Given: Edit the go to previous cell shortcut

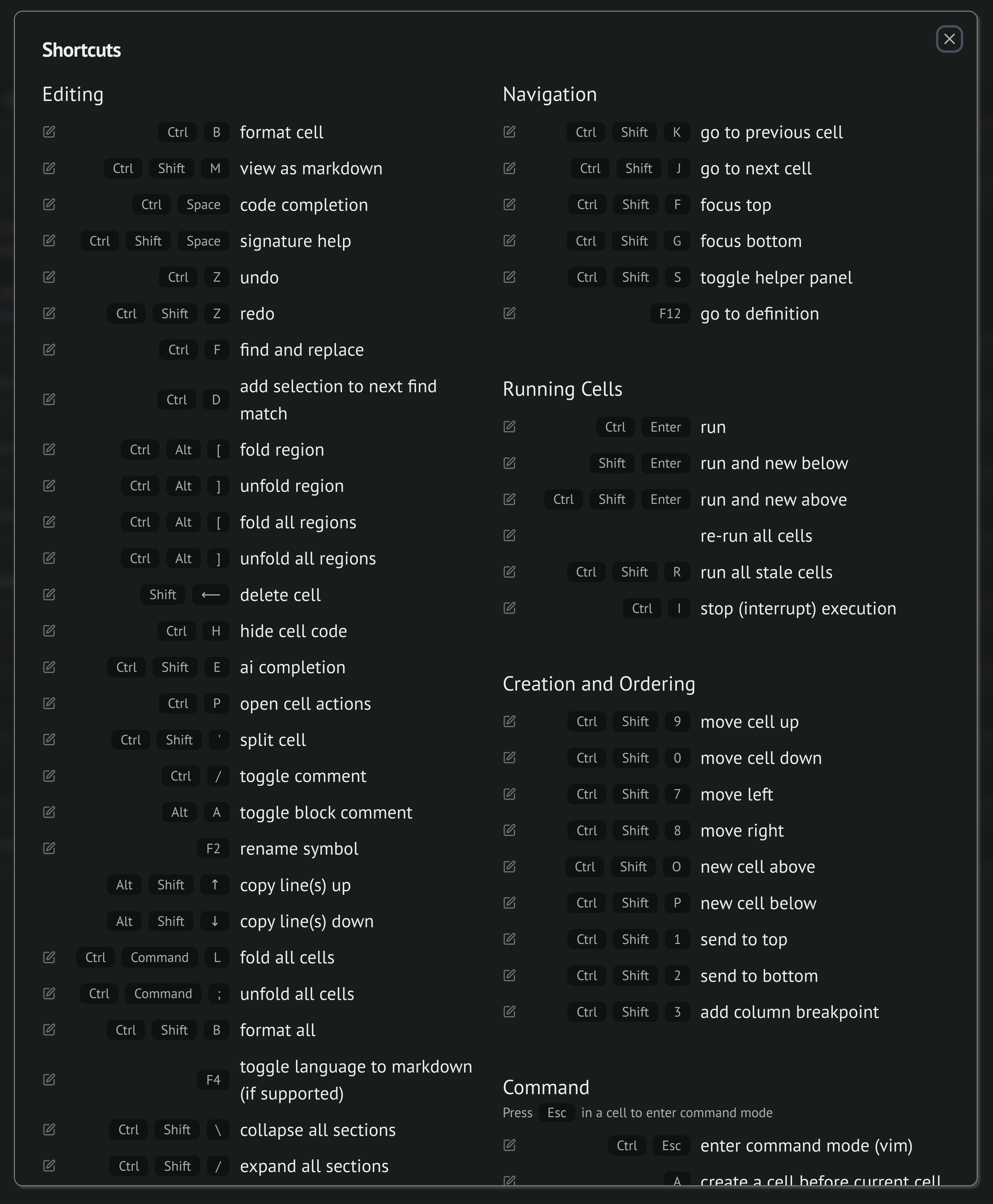Looking at the screenshot, I should 510,132.
